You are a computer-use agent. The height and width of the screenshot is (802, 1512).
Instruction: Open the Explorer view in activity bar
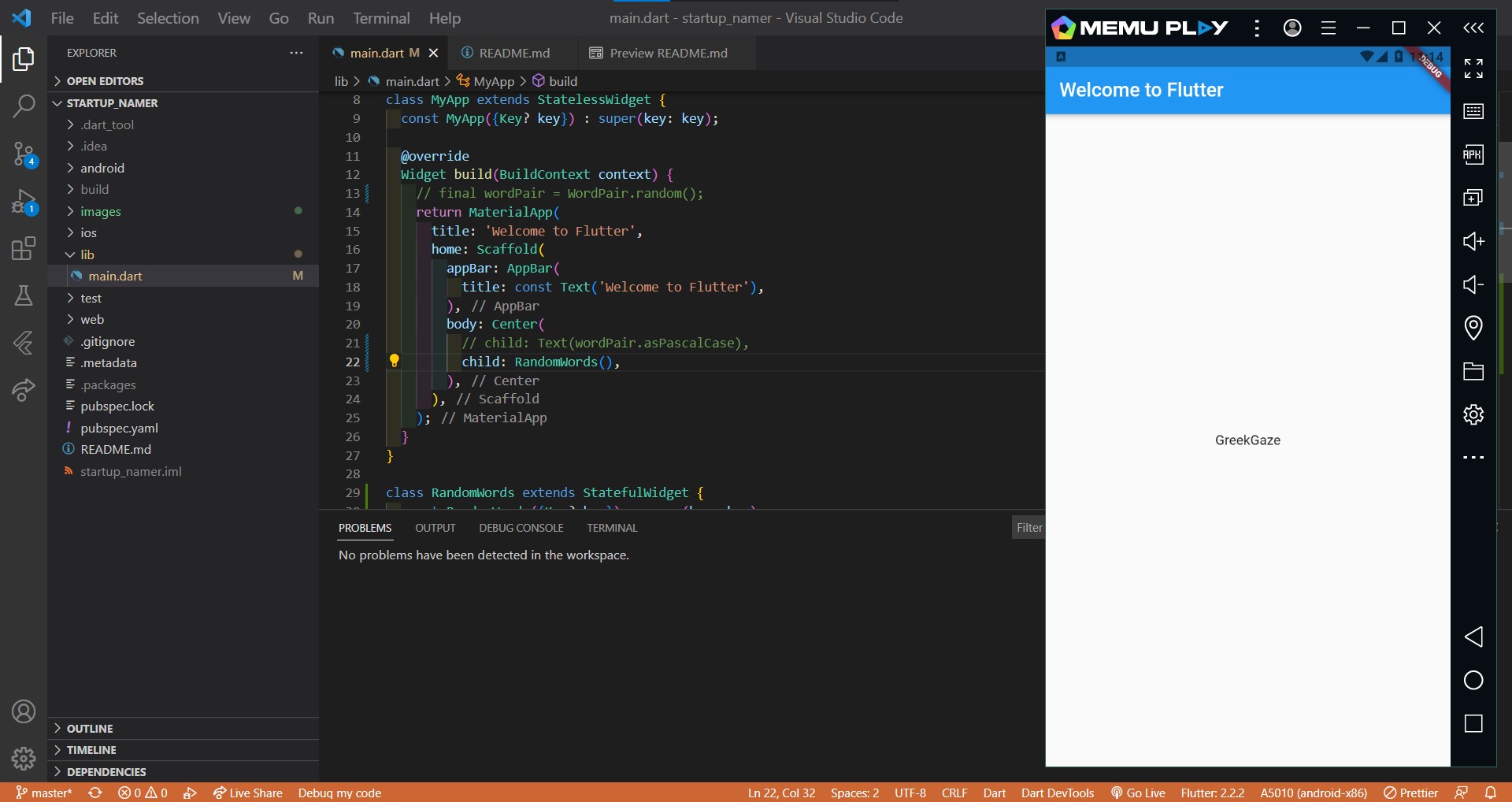24,59
